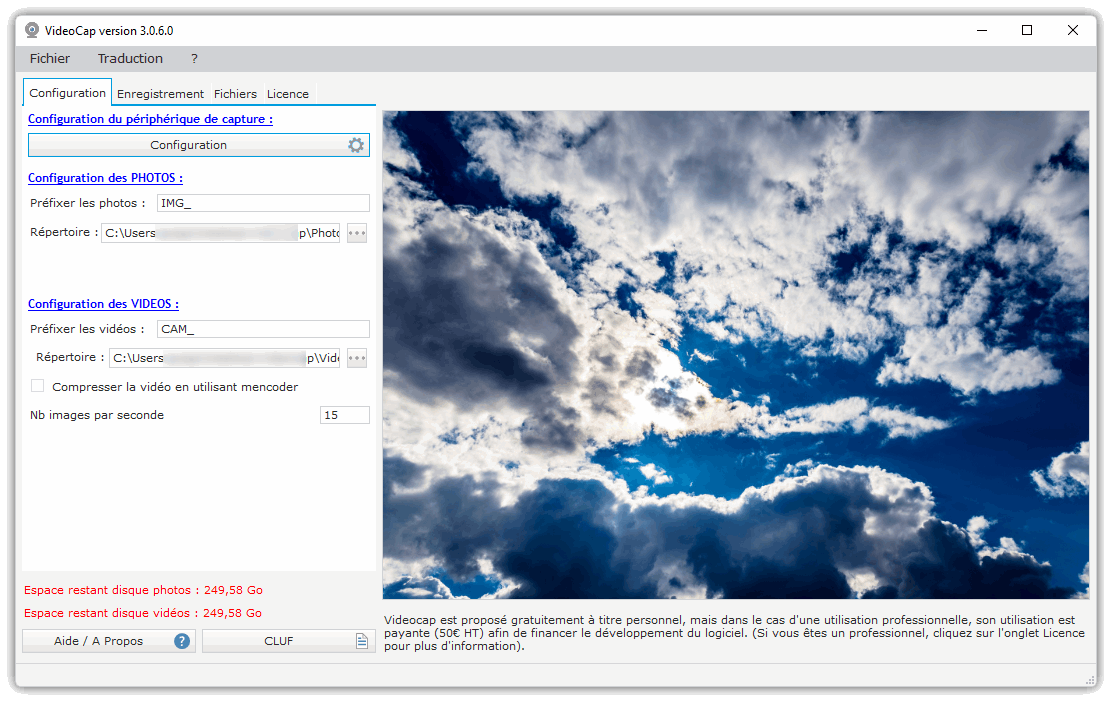Click the document icon on CLUF button
The image size is (1112, 702).
pos(362,641)
